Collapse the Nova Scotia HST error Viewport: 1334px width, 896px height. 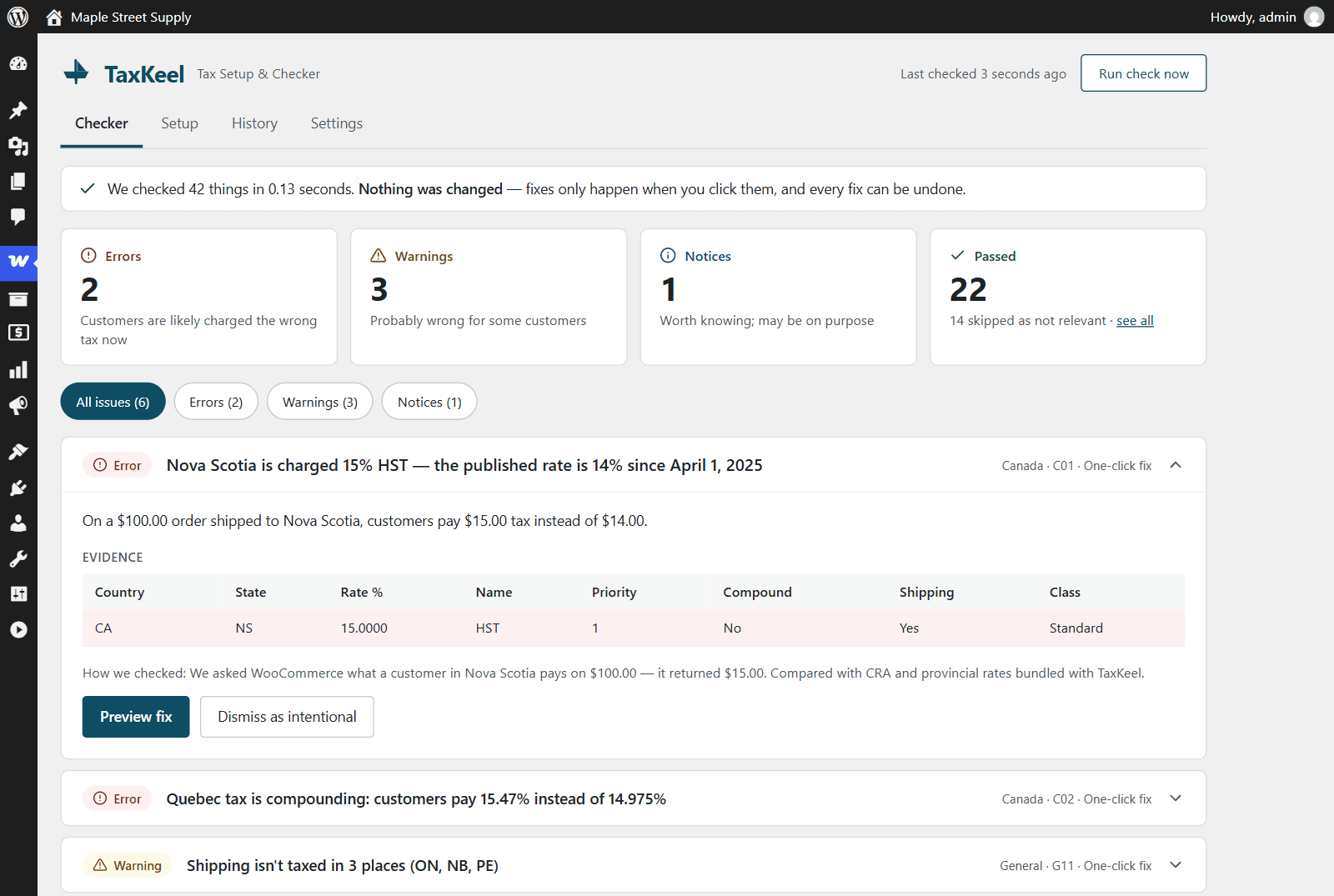[x=1176, y=465]
